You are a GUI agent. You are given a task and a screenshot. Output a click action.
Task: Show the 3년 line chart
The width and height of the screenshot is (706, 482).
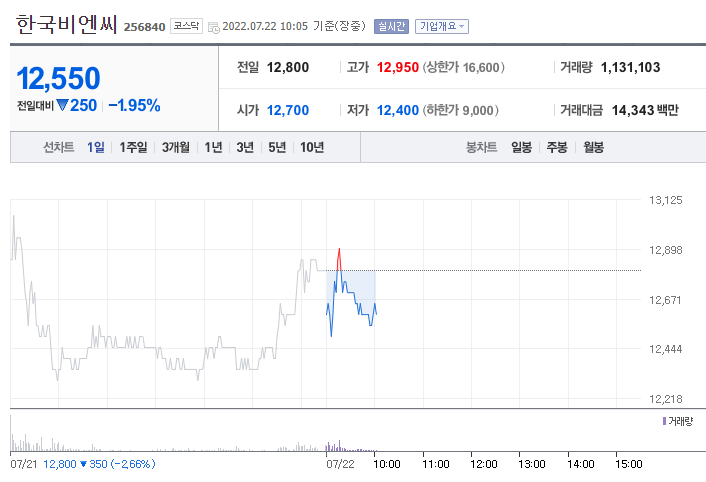tap(245, 147)
